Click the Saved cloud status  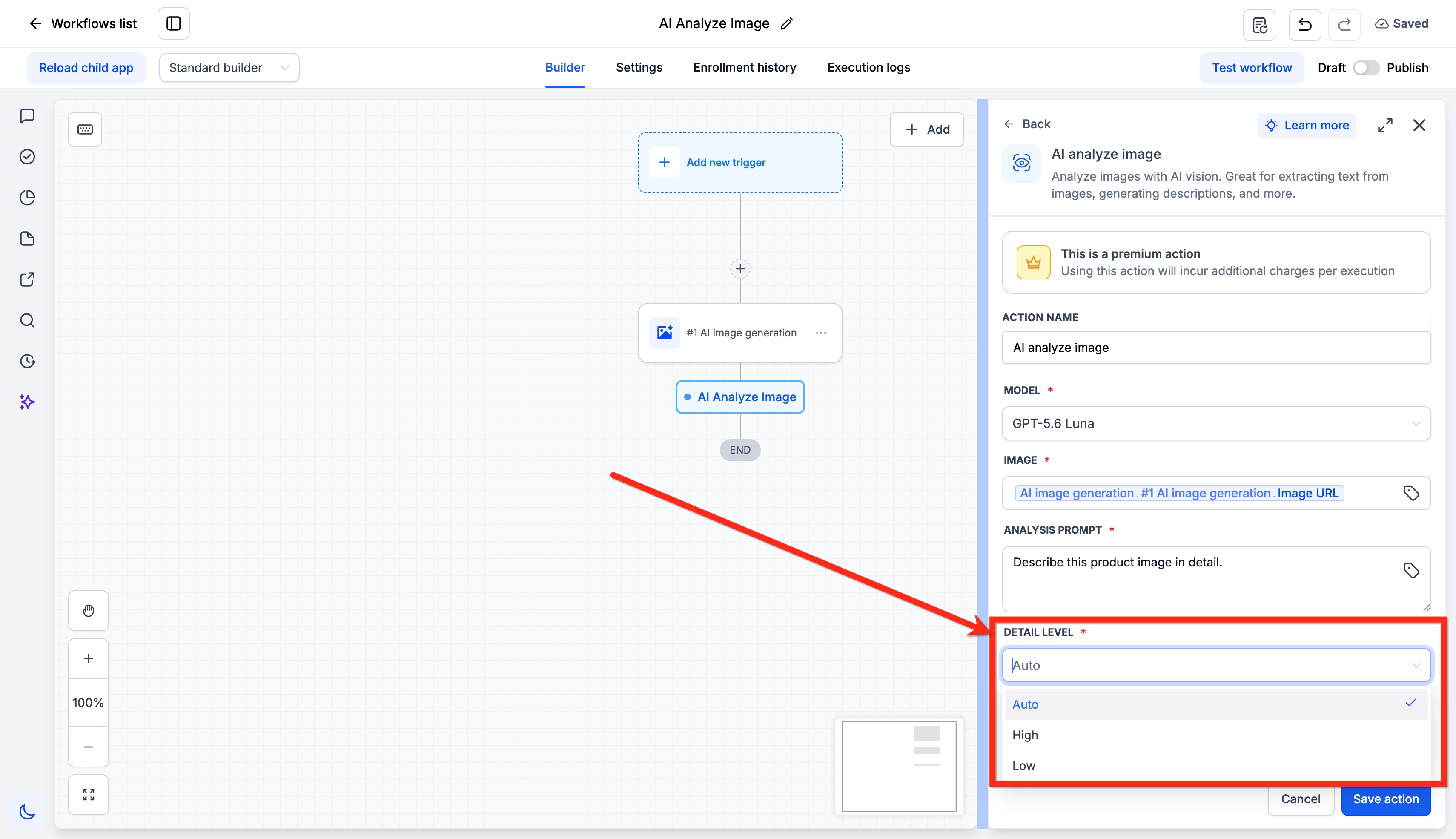tap(1401, 23)
